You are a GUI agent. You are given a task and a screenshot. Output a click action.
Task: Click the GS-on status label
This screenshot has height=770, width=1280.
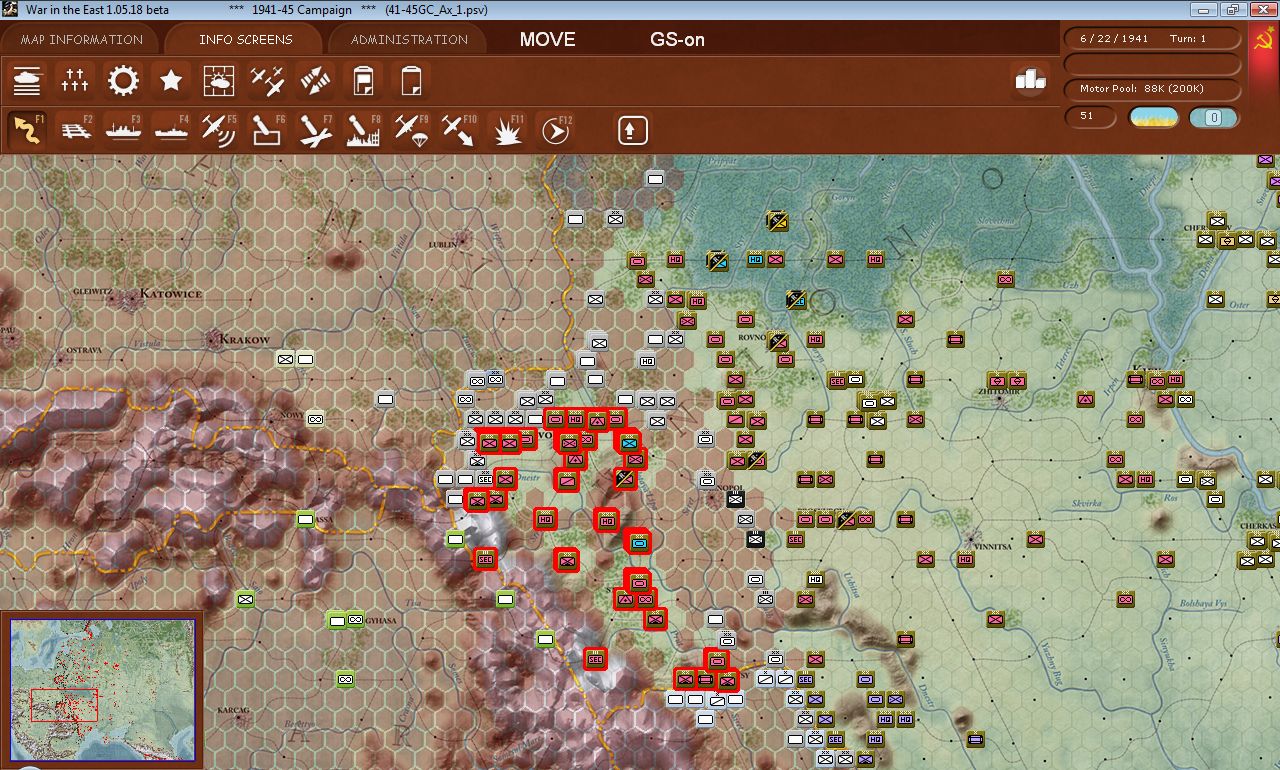click(677, 40)
